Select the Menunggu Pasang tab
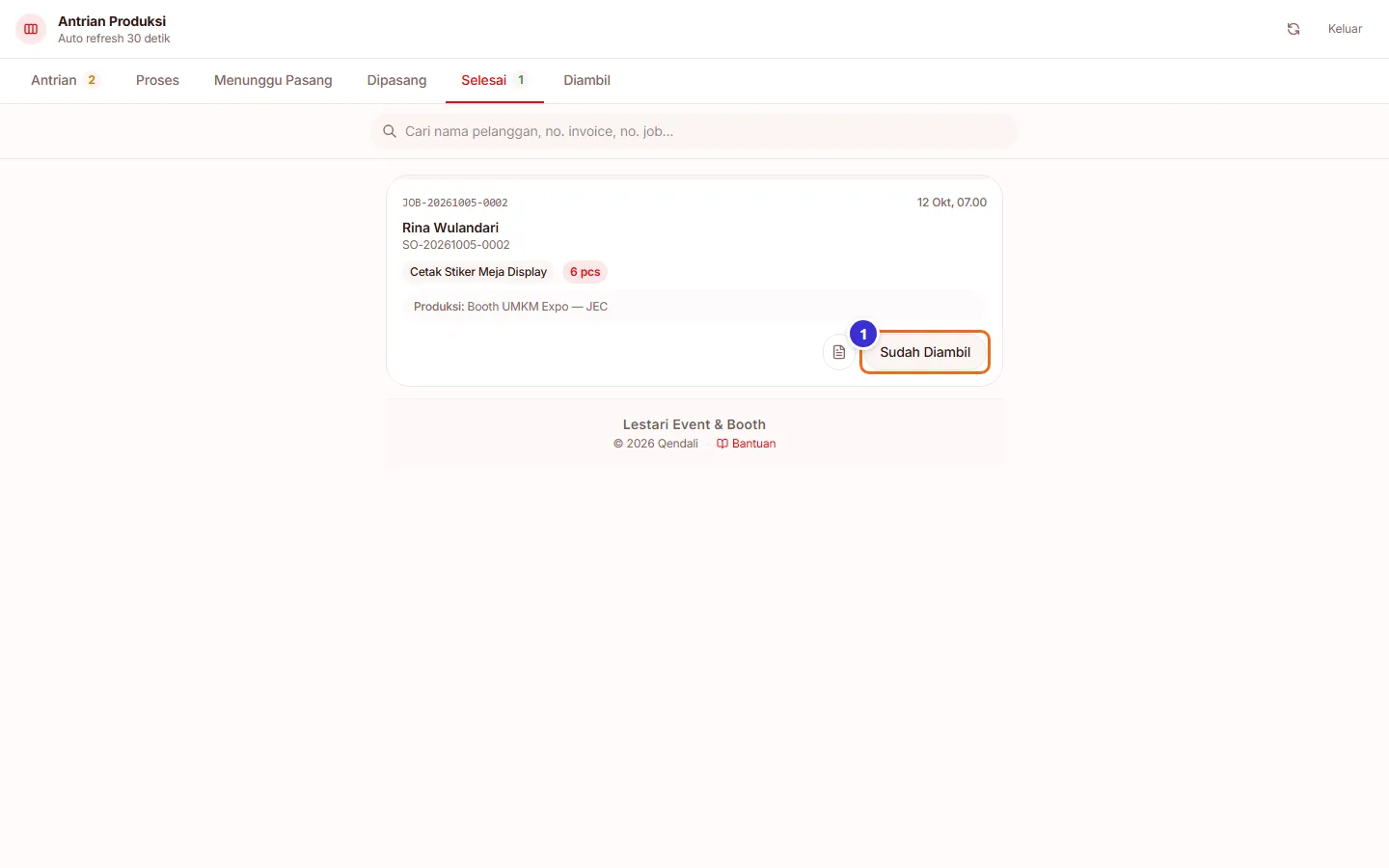 (273, 80)
